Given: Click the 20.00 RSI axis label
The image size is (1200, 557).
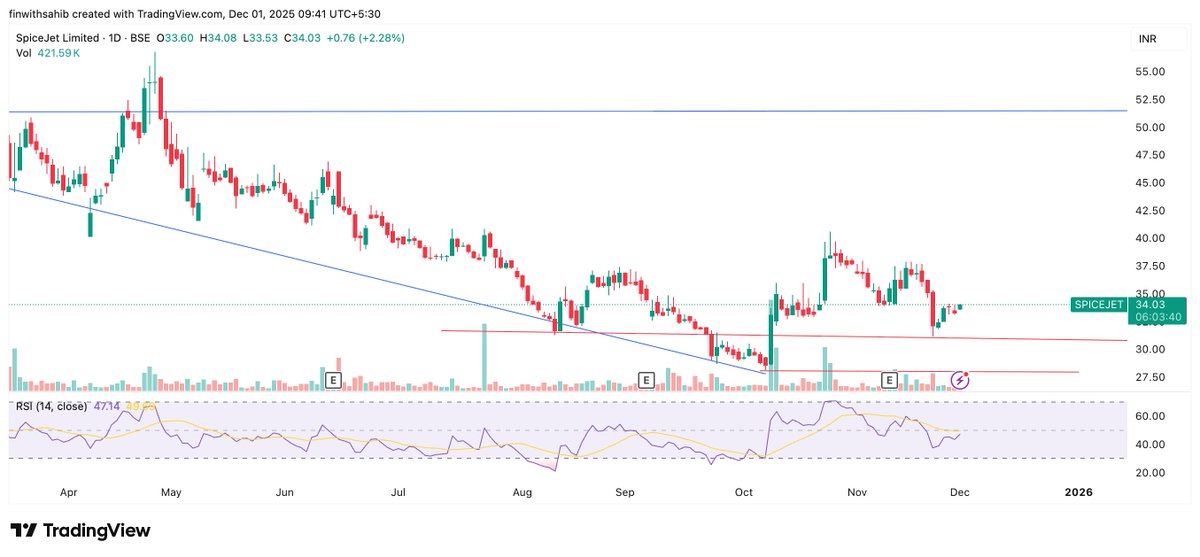Looking at the screenshot, I should pos(1150,472).
